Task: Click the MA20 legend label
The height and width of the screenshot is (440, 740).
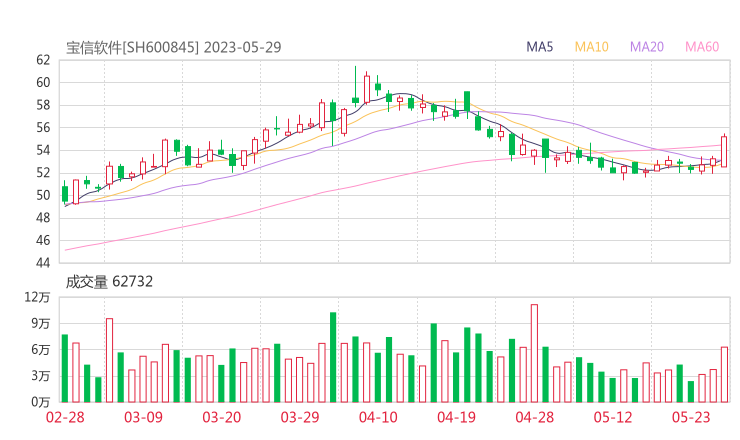Action: coord(647,47)
